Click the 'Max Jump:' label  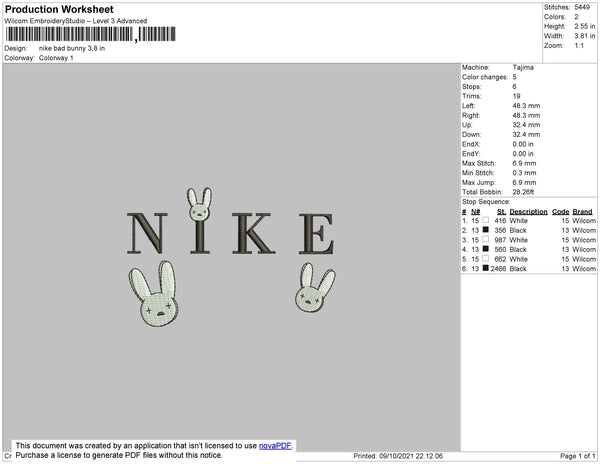pos(479,182)
